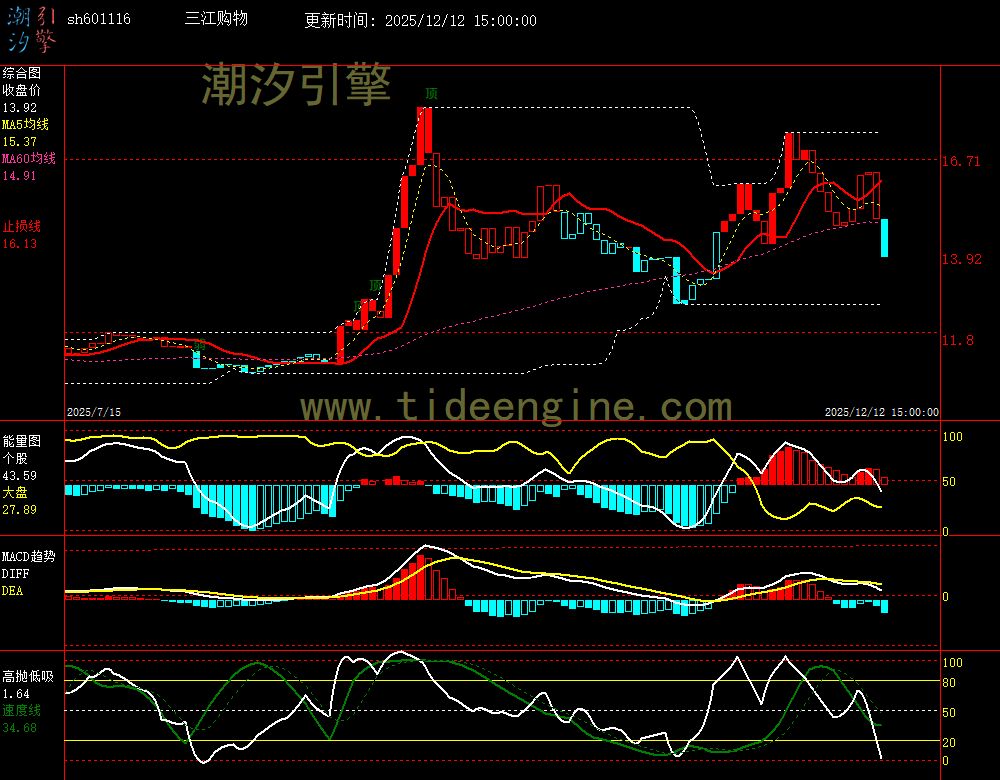Screen dimensions: 1000x780
Task: Click the yellow DEA line legend
Action: pos(12,591)
